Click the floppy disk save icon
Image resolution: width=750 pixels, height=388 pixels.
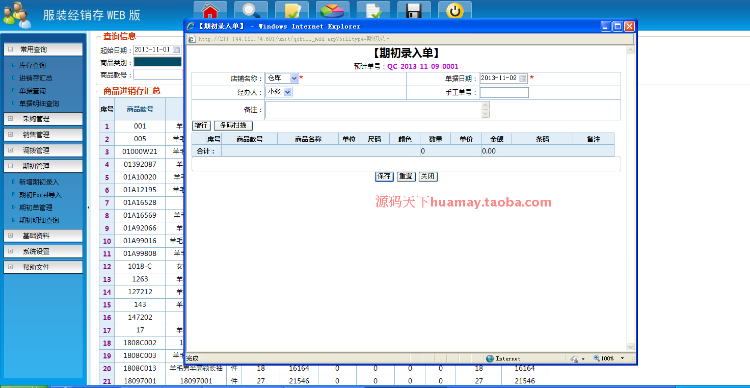(414, 11)
